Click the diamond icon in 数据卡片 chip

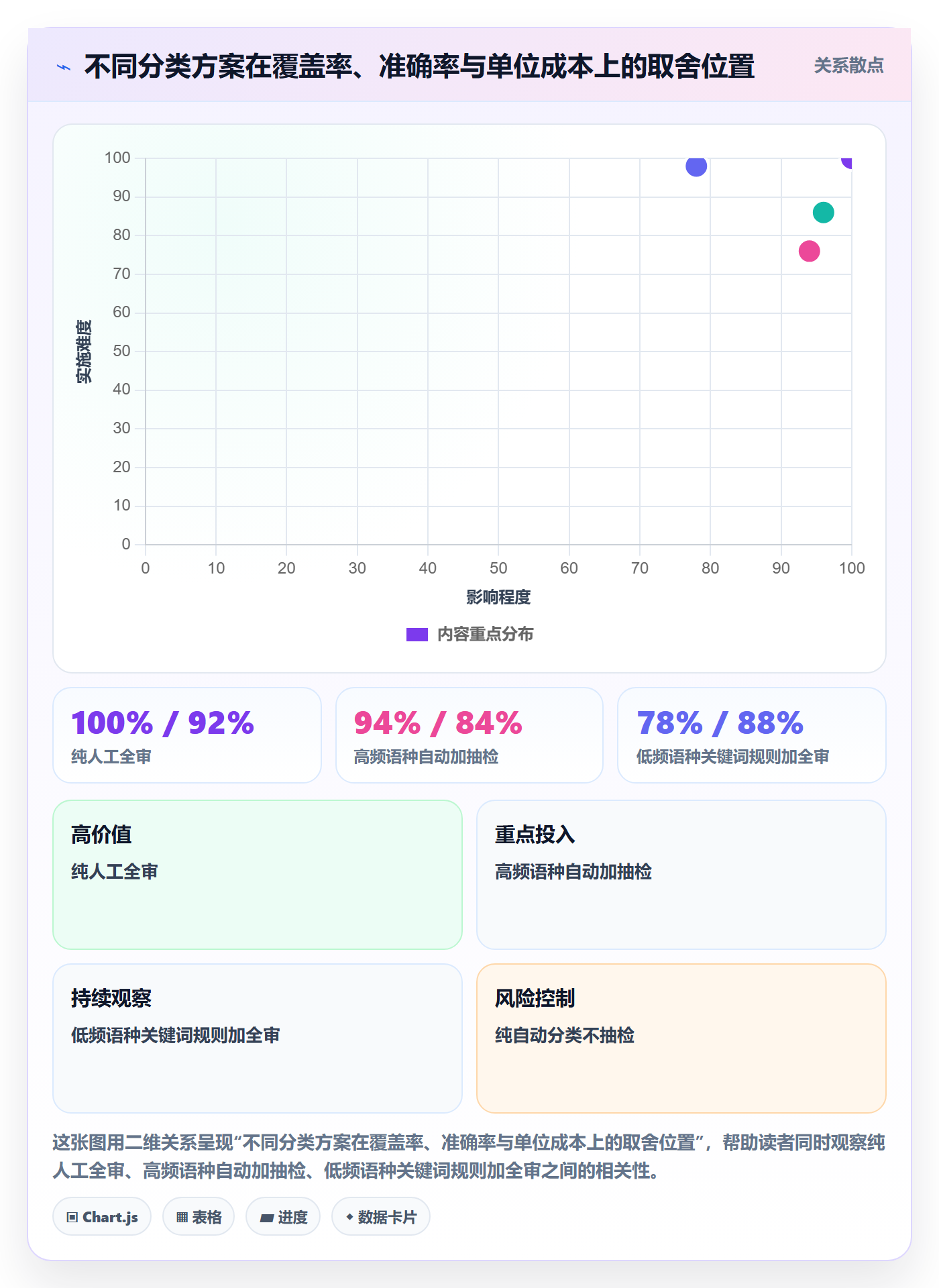coord(349,1217)
